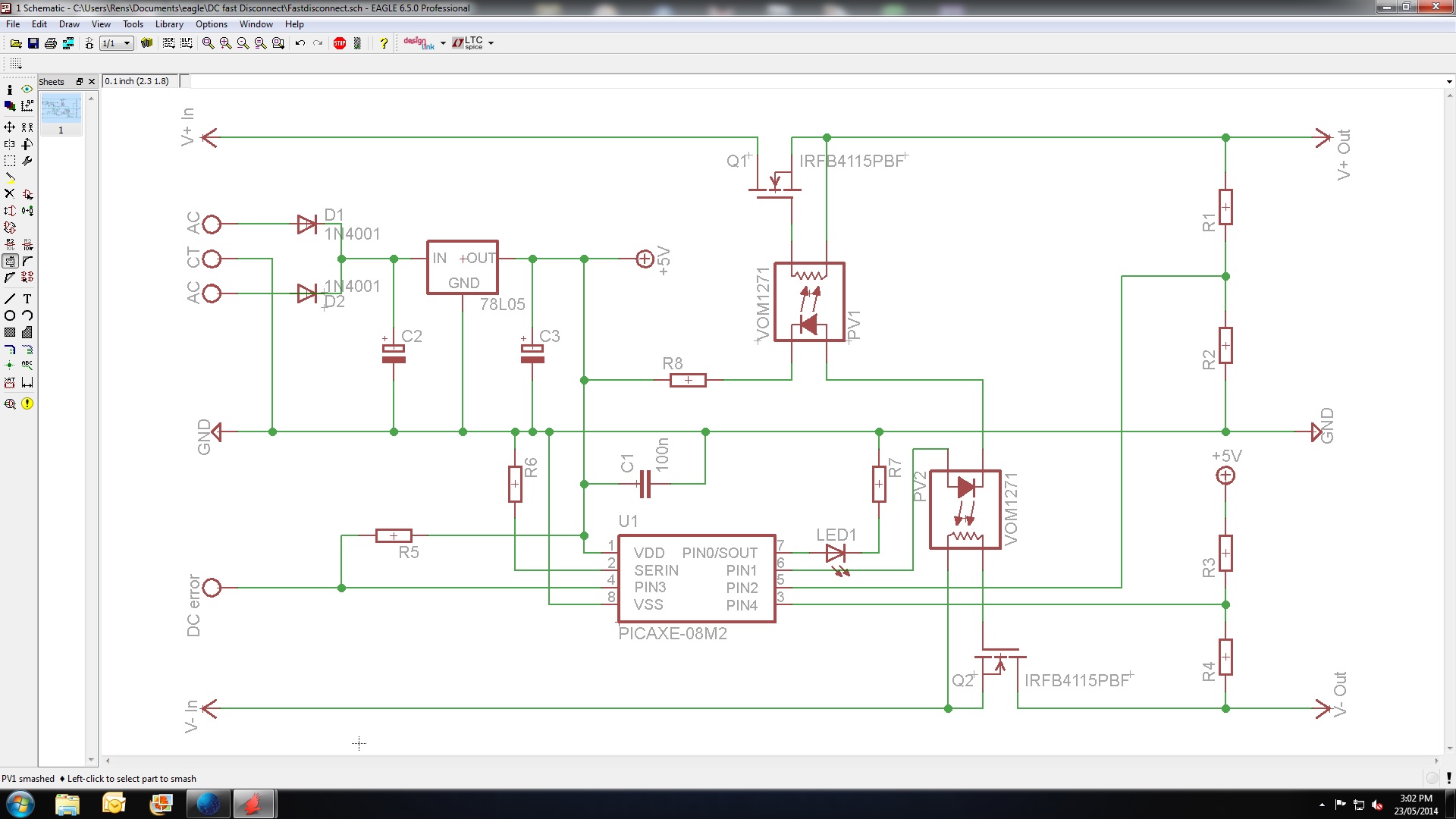1456x819 pixels.
Task: Select the Delete X tool
Action: coord(10,194)
